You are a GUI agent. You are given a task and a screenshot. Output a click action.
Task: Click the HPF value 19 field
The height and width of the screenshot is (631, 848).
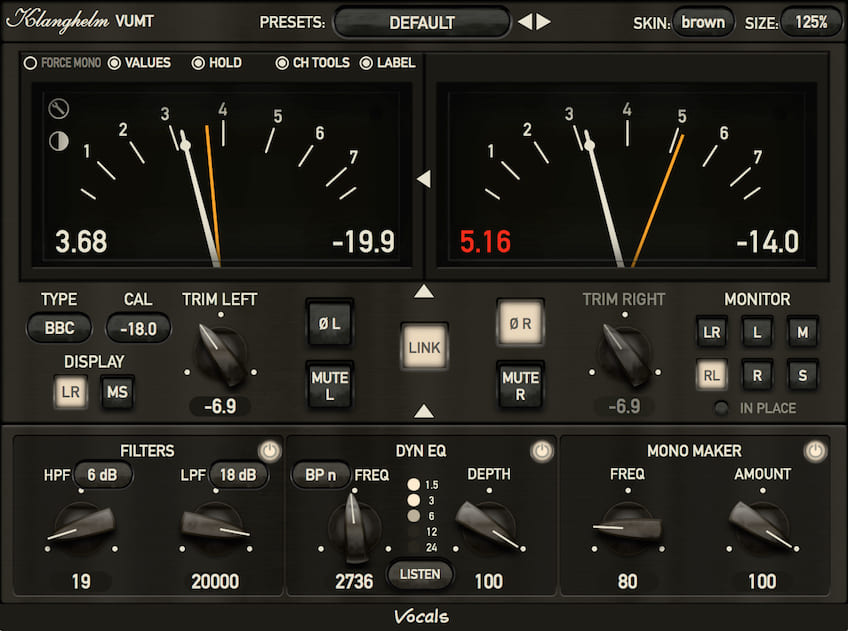coord(81,581)
